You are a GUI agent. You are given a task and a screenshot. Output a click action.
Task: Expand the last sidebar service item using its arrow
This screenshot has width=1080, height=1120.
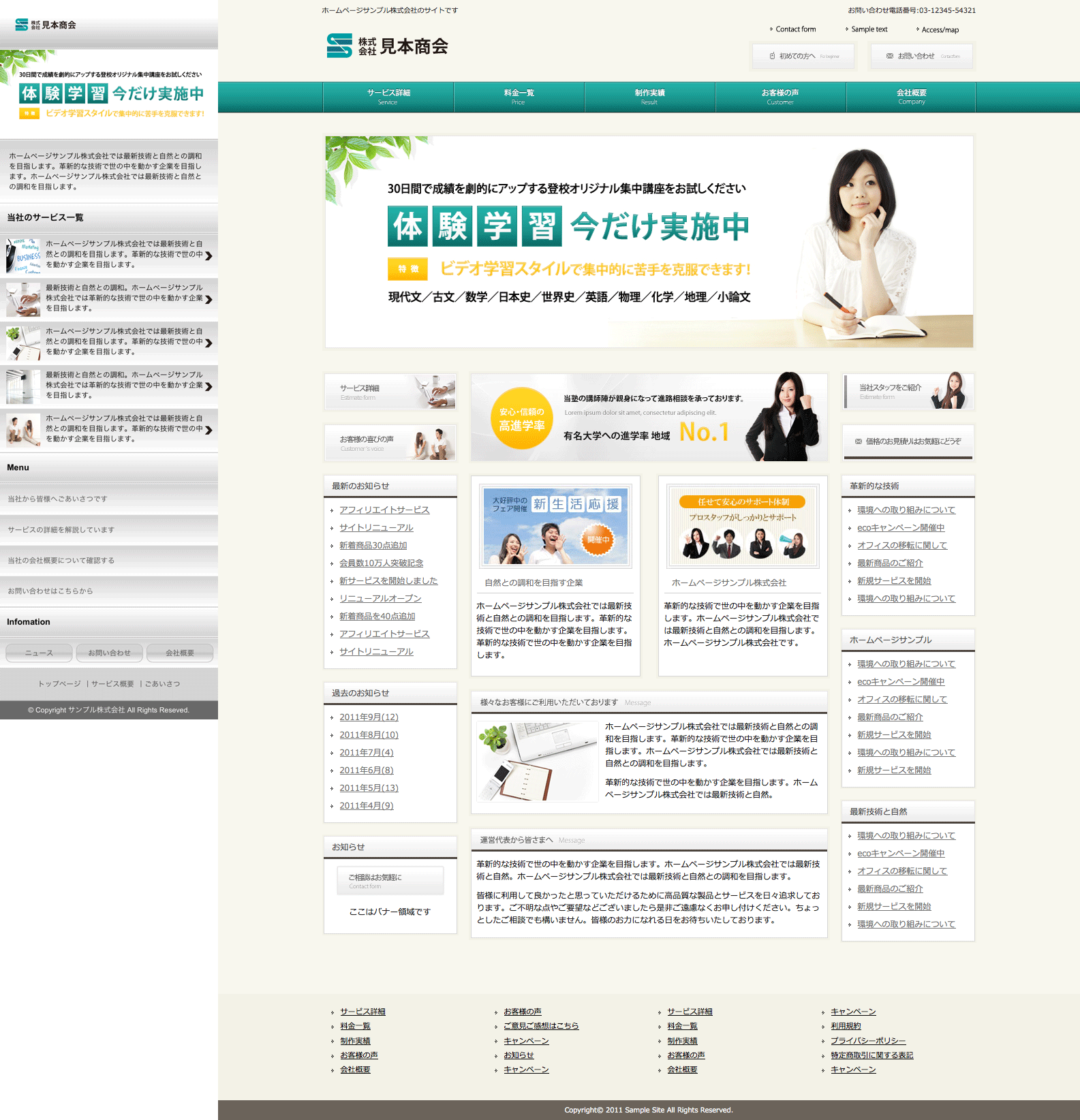[x=209, y=430]
